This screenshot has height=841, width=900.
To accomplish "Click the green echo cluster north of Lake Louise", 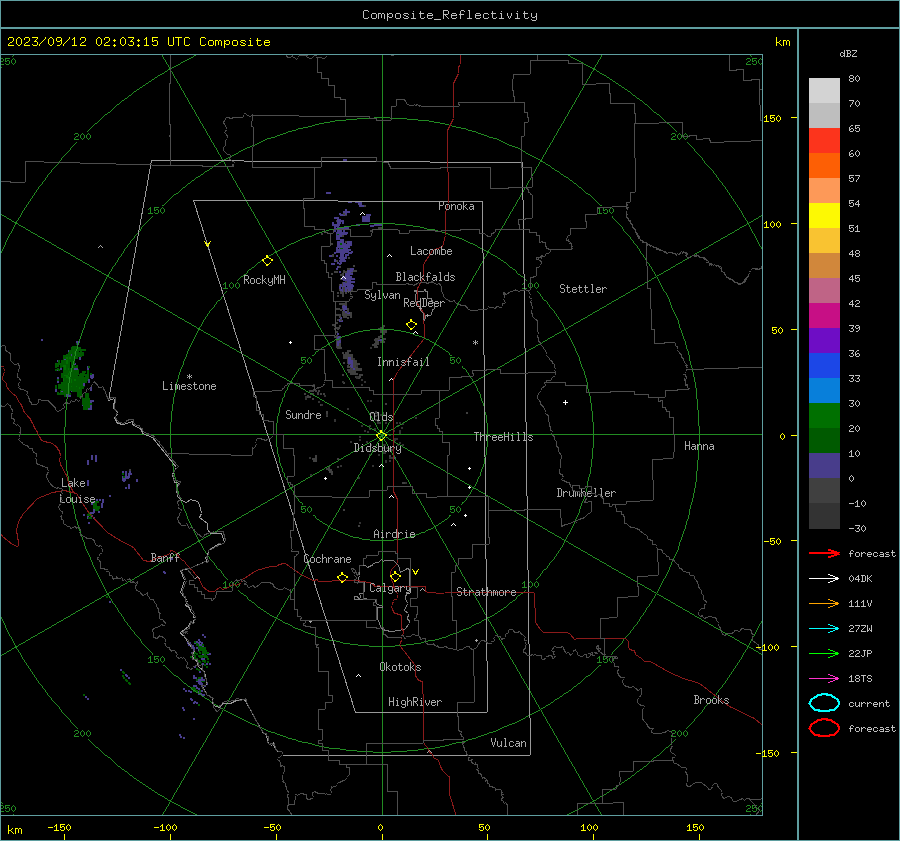I will [x=73, y=376].
